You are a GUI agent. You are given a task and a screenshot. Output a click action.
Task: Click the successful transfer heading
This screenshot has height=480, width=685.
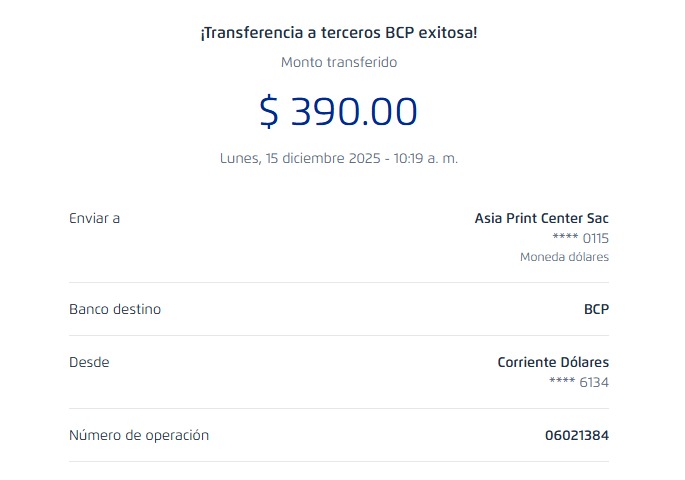point(339,33)
